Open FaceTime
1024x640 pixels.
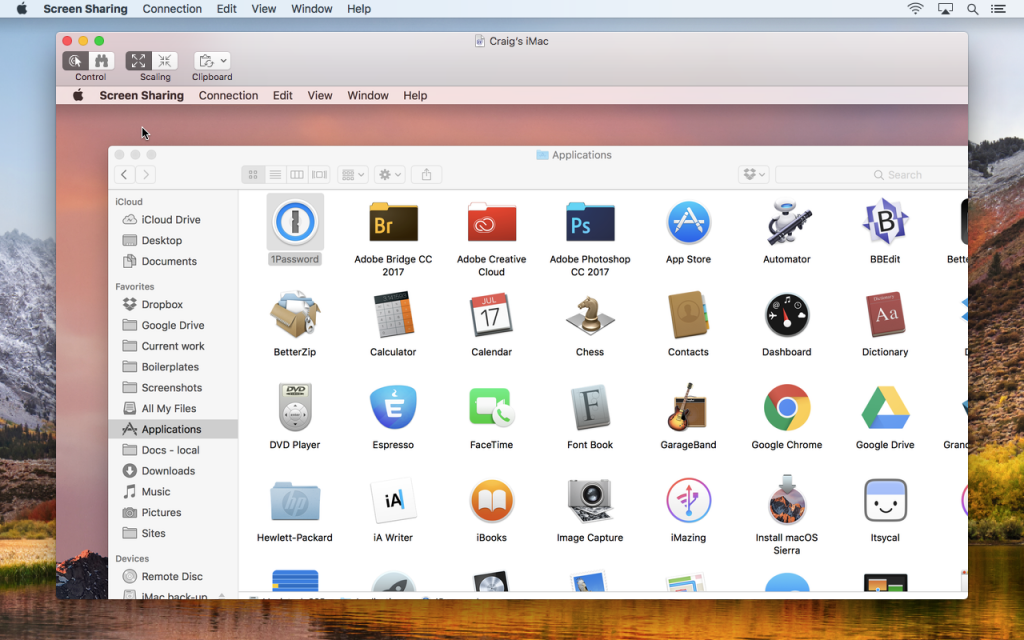point(492,408)
